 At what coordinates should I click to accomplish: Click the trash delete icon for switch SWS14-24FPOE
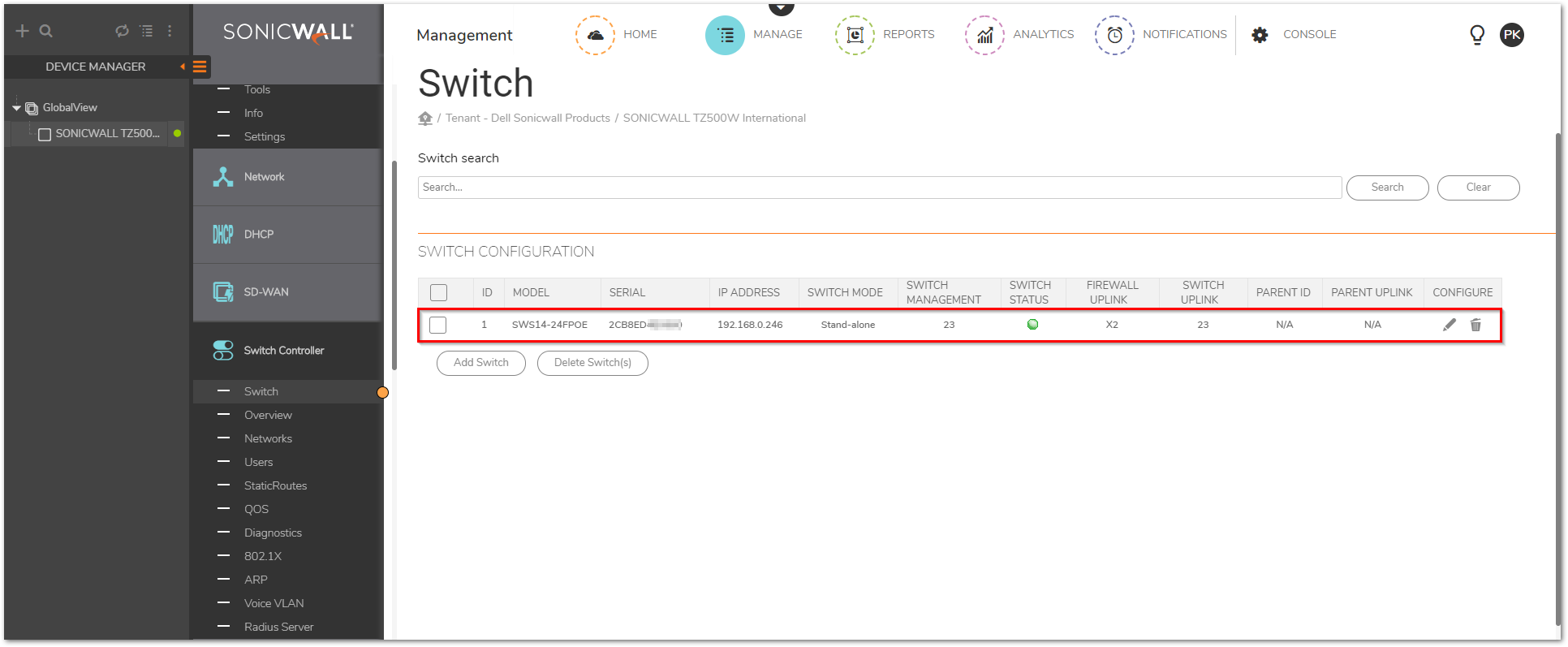coord(1475,325)
